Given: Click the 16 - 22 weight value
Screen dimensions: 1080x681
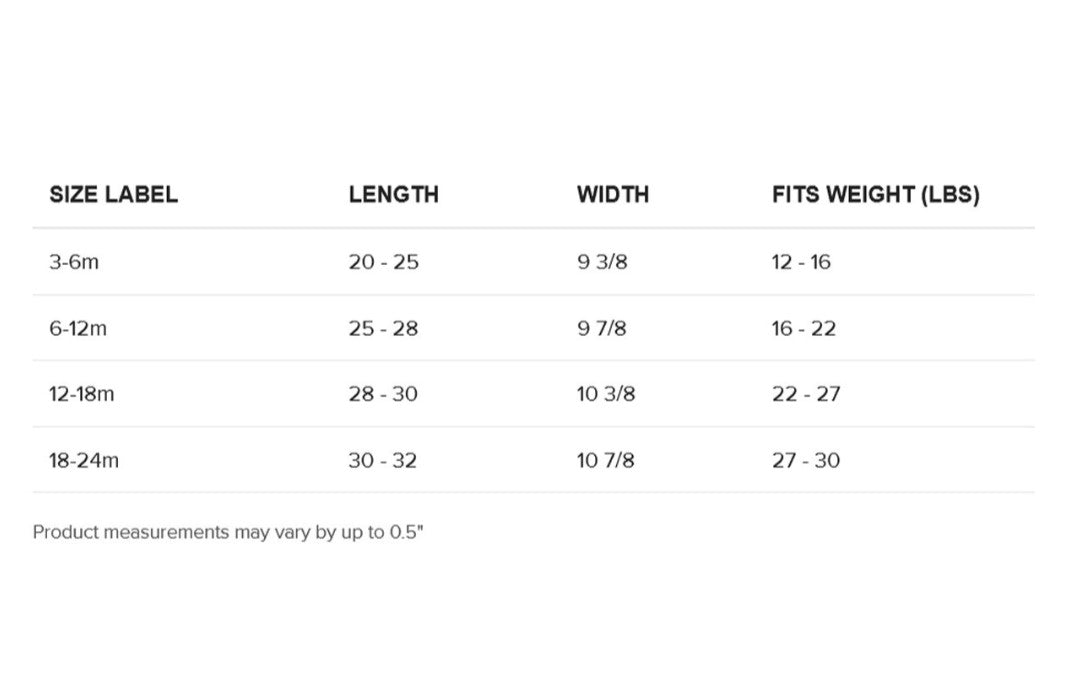Looking at the screenshot, I should pos(803,329).
